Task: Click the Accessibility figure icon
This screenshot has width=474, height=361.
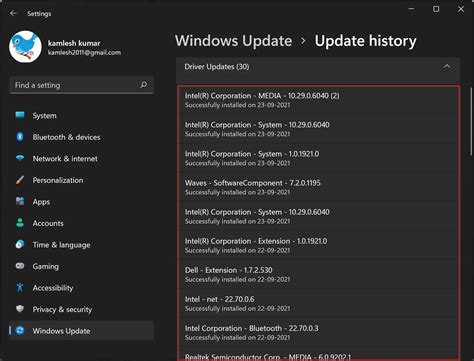Action: pyautogui.click(x=20, y=287)
